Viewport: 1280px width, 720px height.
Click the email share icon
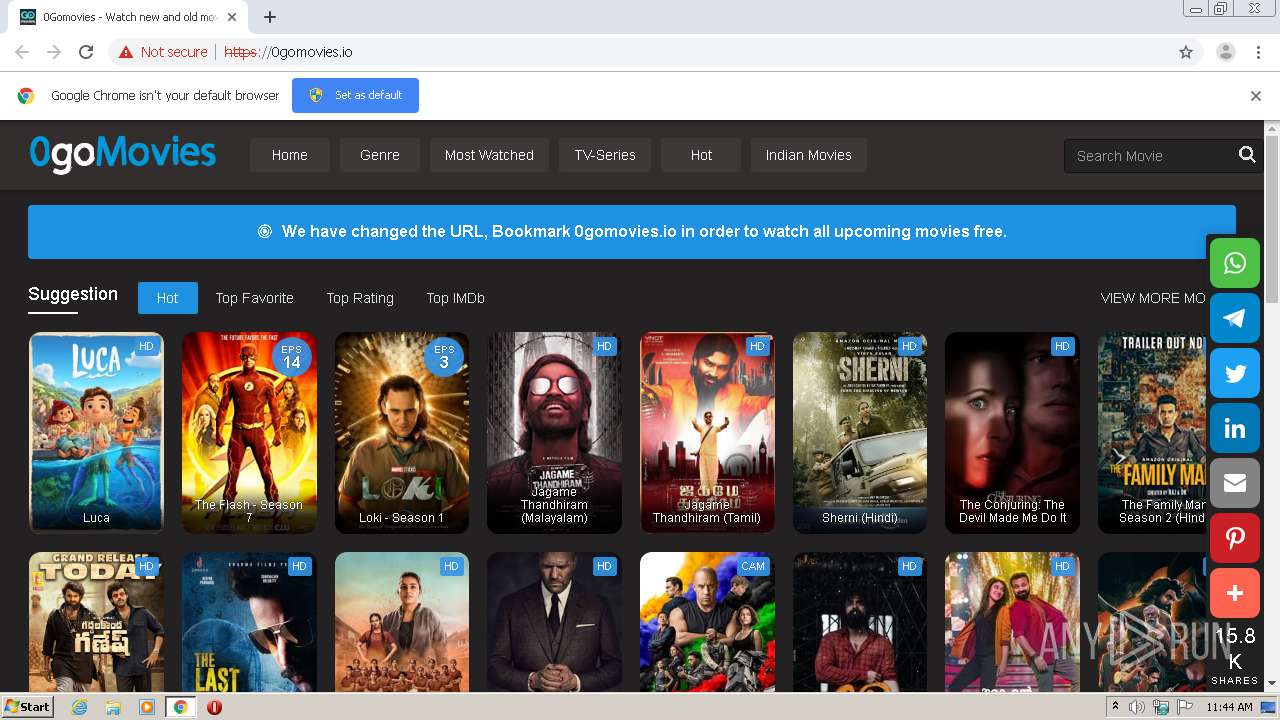[x=1235, y=483]
